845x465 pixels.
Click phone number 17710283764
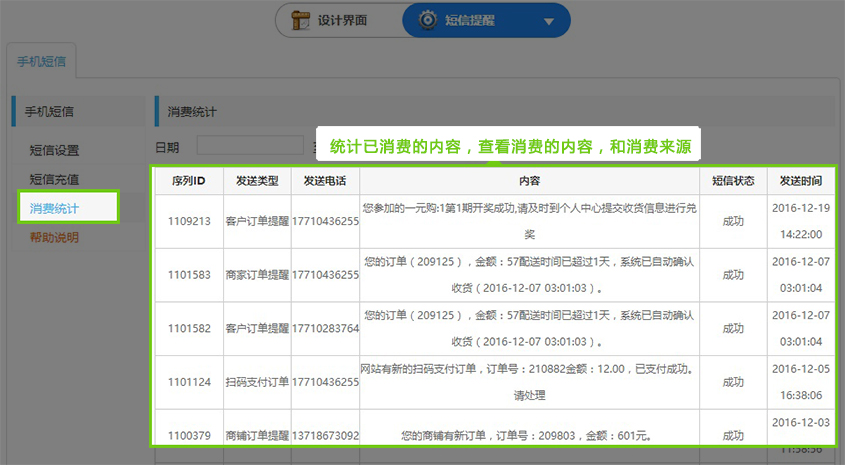click(325, 328)
